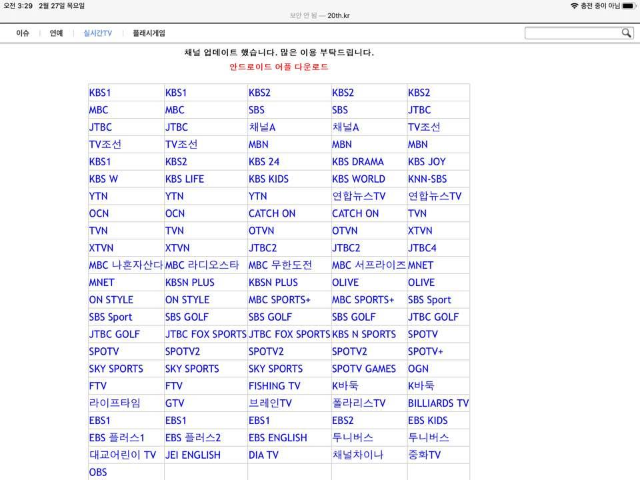640x480 pixels.
Task: Open the EBS 플러스1 link
Action: point(116,438)
